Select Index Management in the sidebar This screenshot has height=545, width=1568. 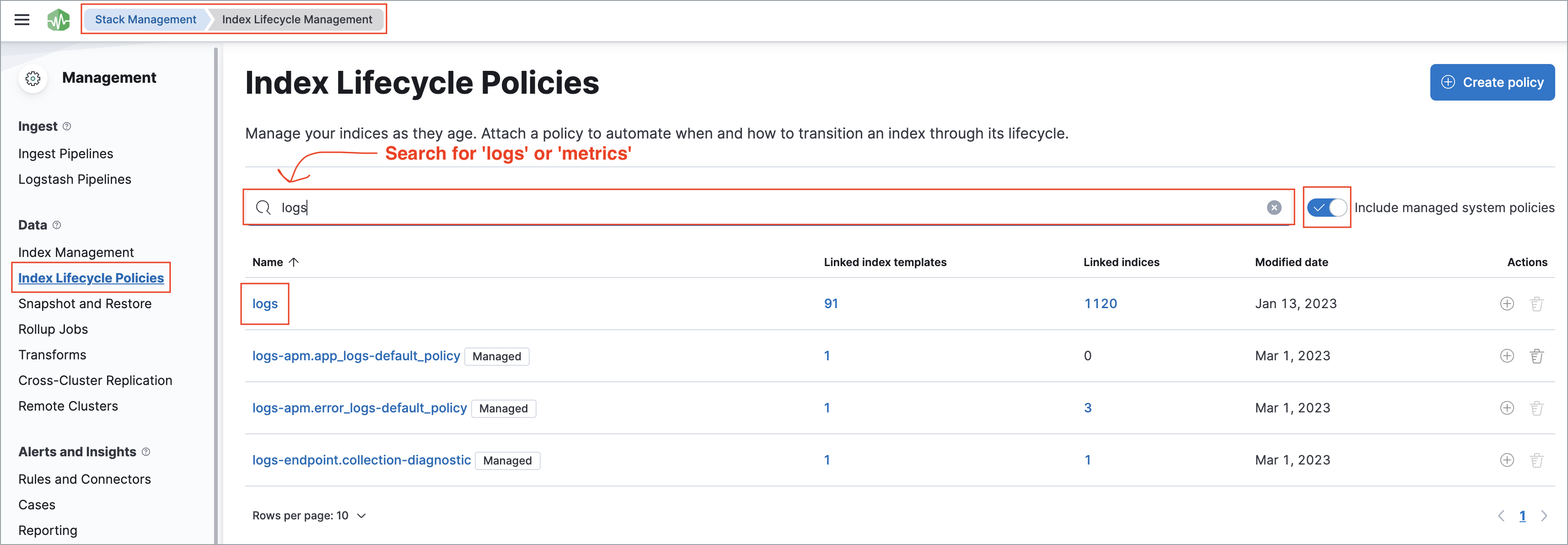click(x=75, y=252)
